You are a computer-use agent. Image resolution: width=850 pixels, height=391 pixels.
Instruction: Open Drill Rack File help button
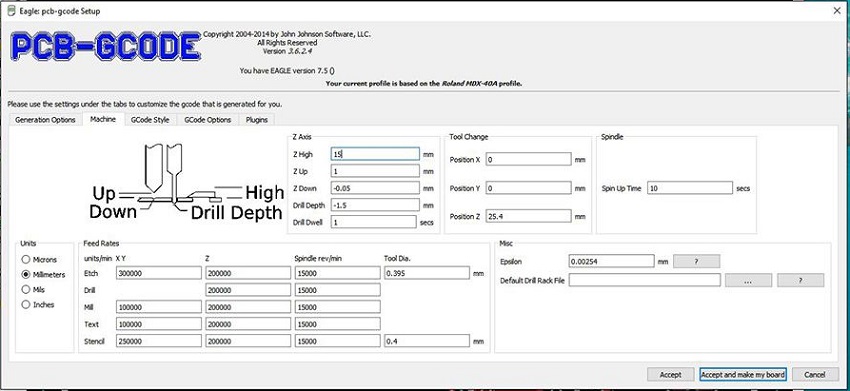point(800,280)
